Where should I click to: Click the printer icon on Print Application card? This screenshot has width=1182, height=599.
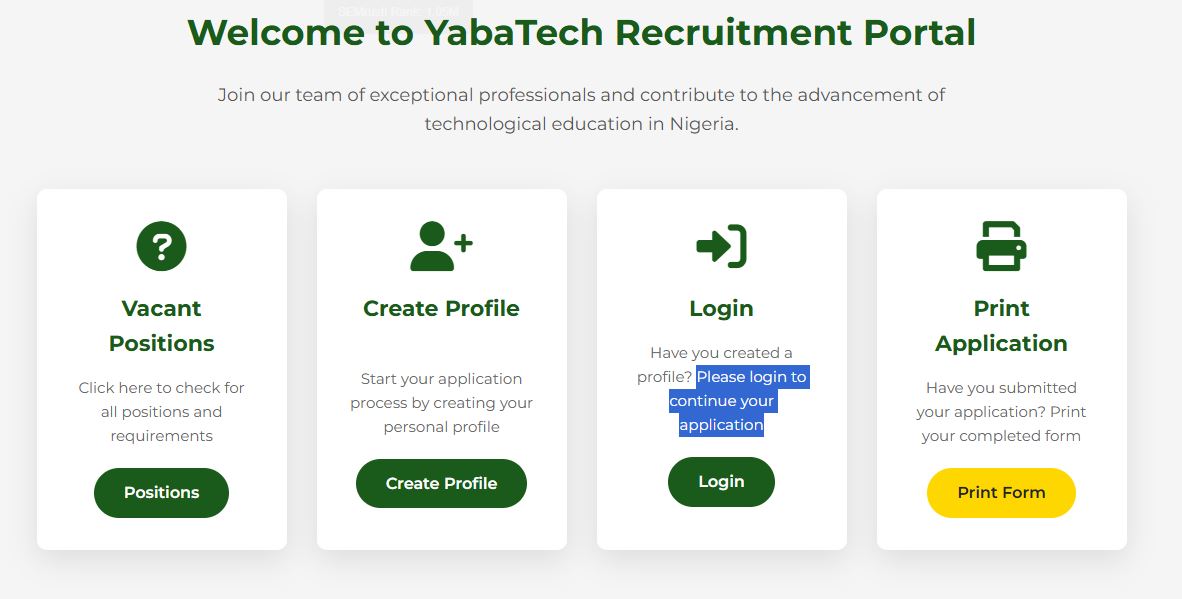(x=1001, y=244)
